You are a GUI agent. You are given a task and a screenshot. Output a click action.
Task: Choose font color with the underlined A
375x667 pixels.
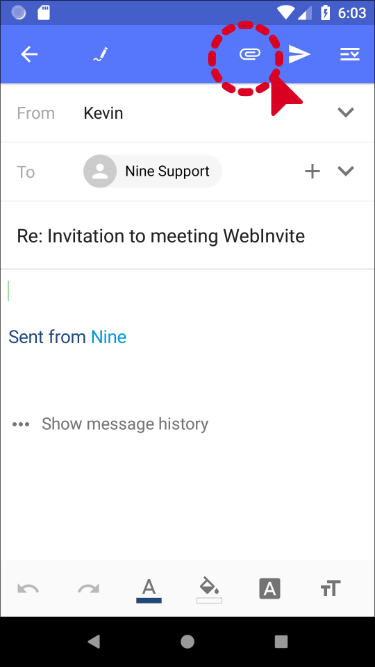click(149, 590)
